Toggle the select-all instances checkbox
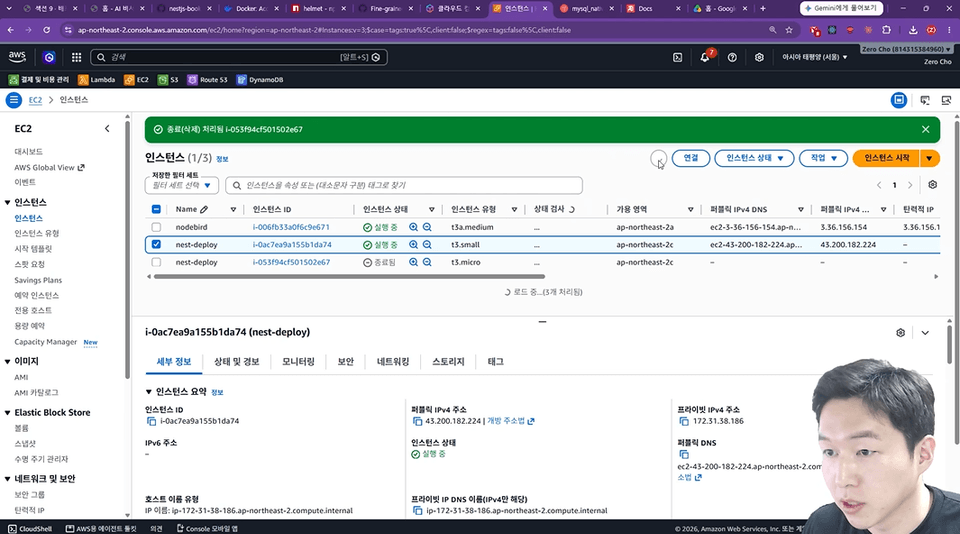 pyautogui.click(x=156, y=209)
